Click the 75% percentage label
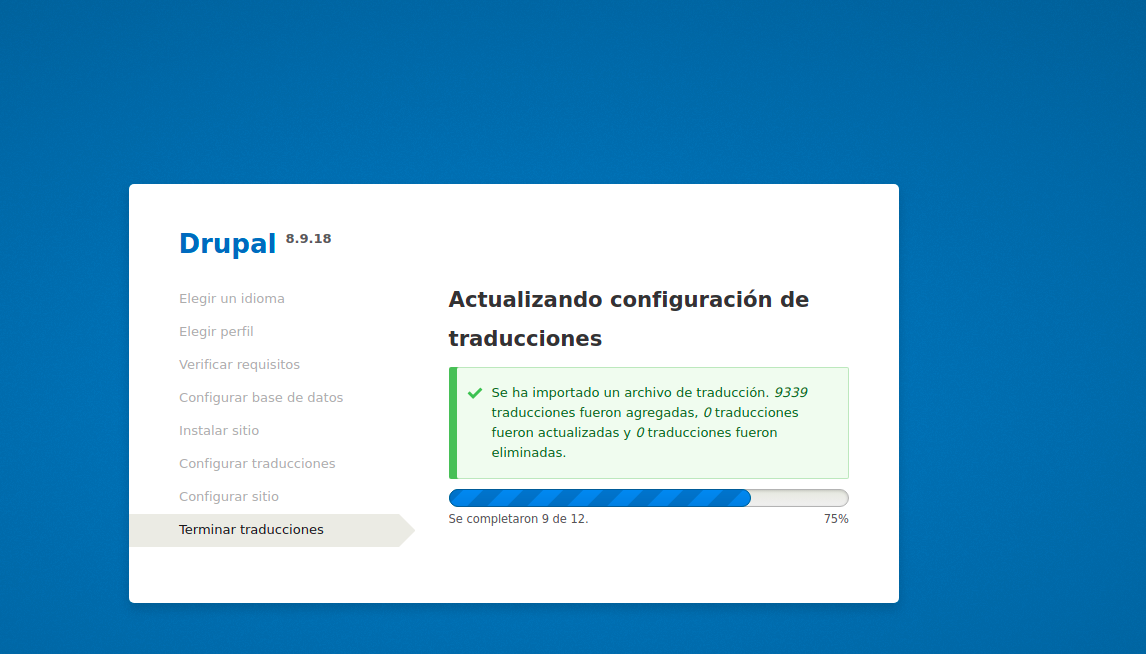The image size is (1146, 654). click(x=836, y=518)
